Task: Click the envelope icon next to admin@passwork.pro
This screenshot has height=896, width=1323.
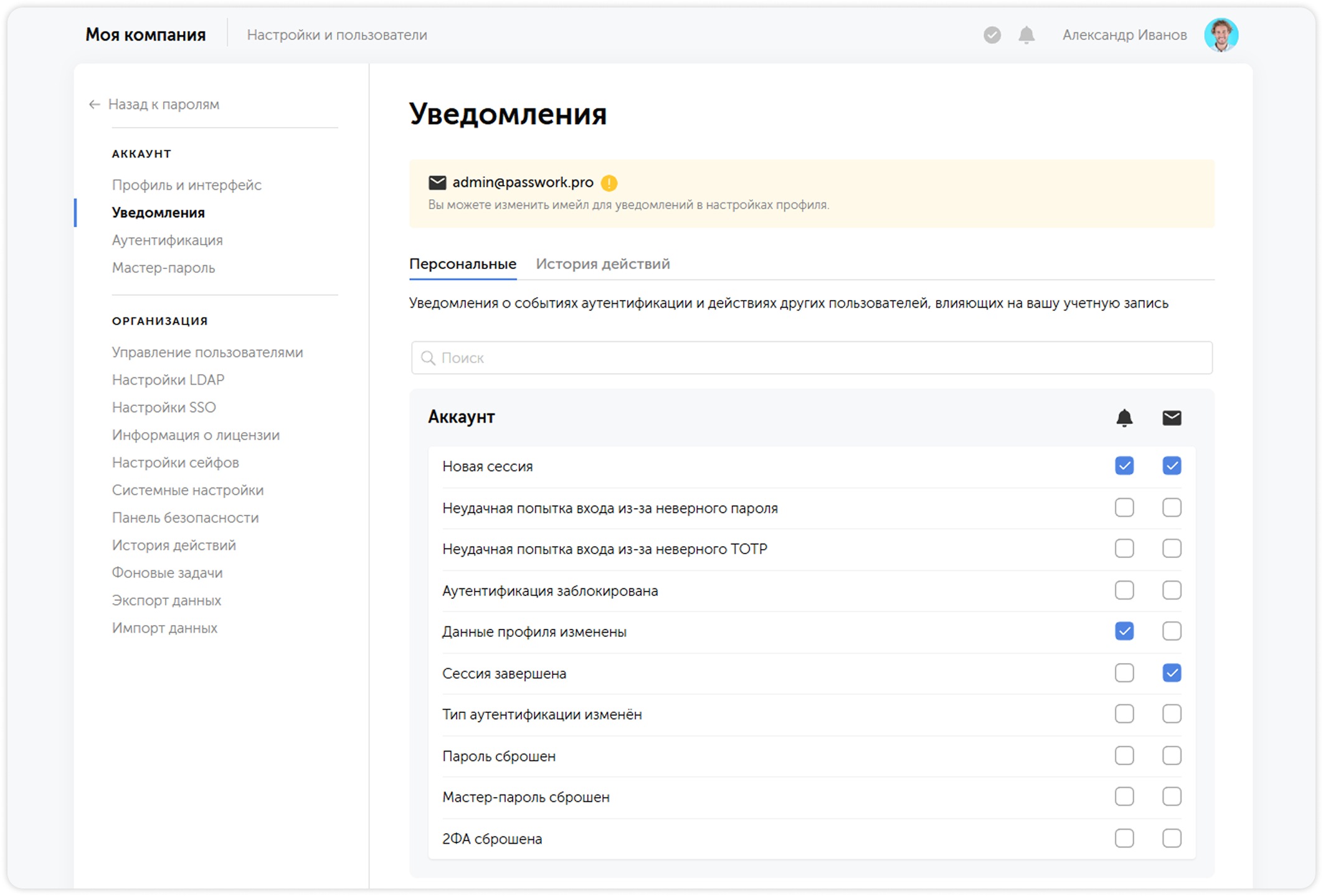Action: pyautogui.click(x=437, y=182)
